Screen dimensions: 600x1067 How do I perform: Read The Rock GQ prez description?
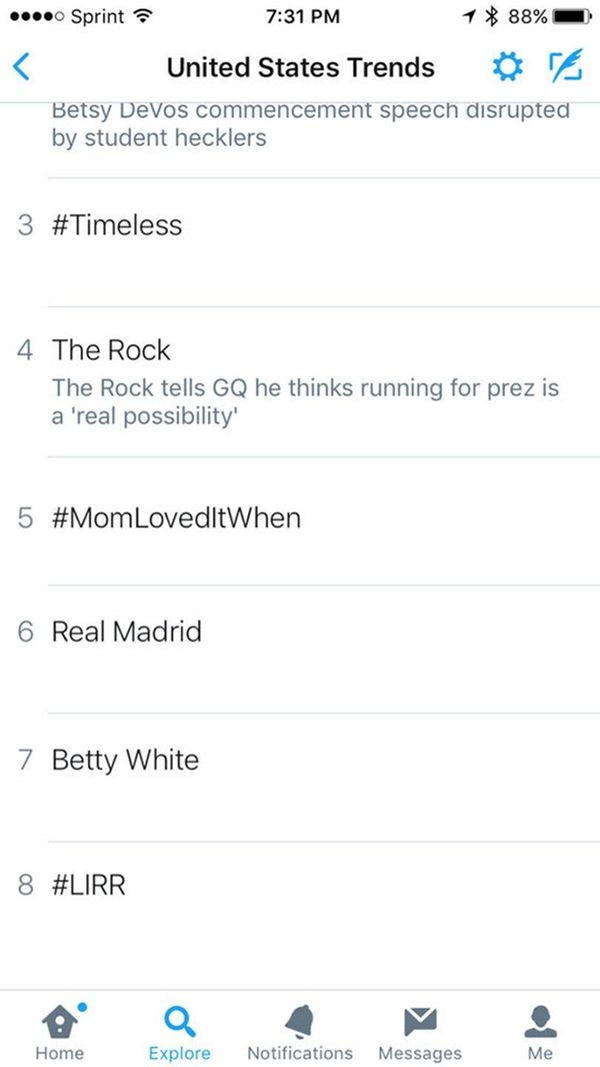point(305,401)
